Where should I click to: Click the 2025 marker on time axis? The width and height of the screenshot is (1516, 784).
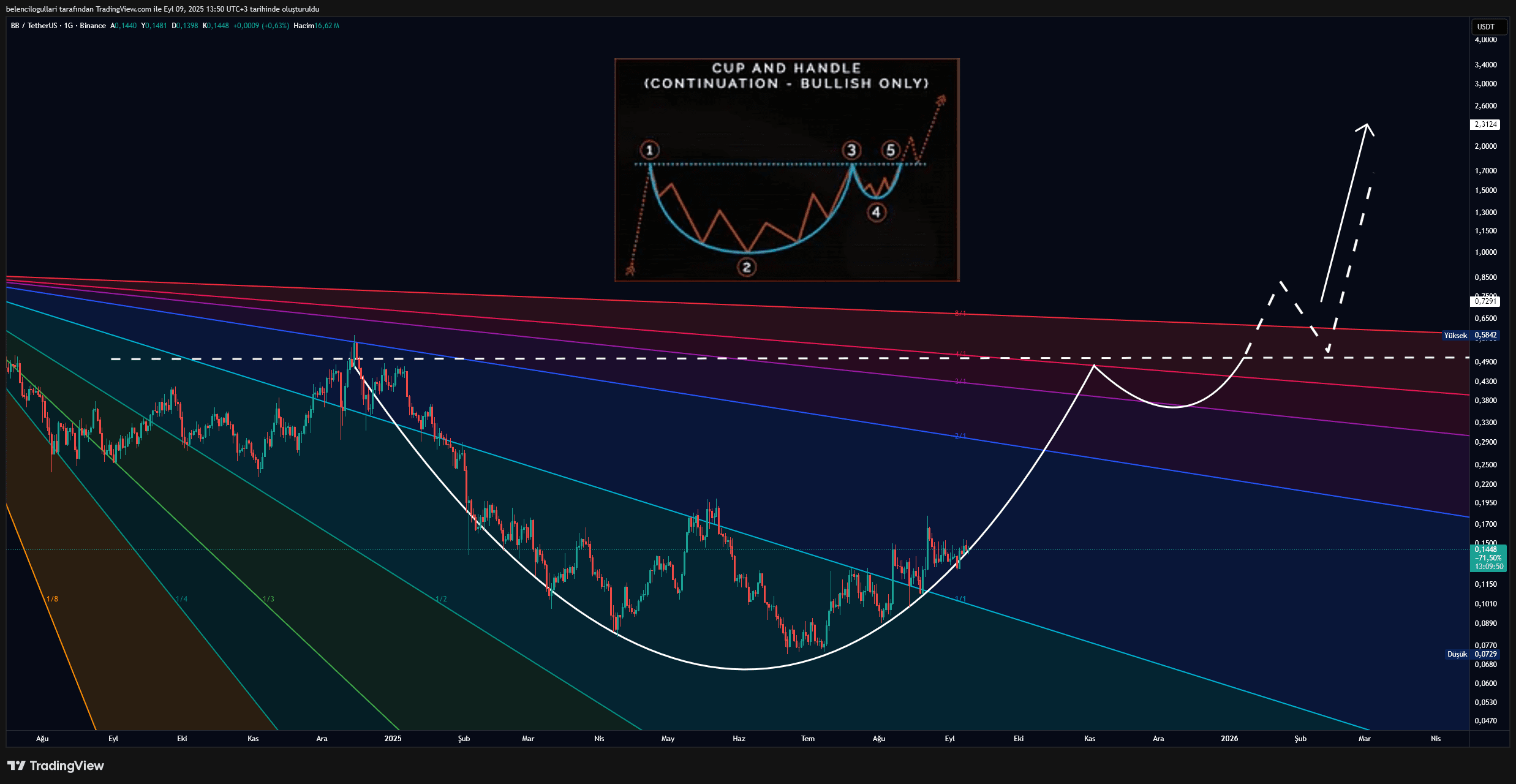click(x=393, y=739)
